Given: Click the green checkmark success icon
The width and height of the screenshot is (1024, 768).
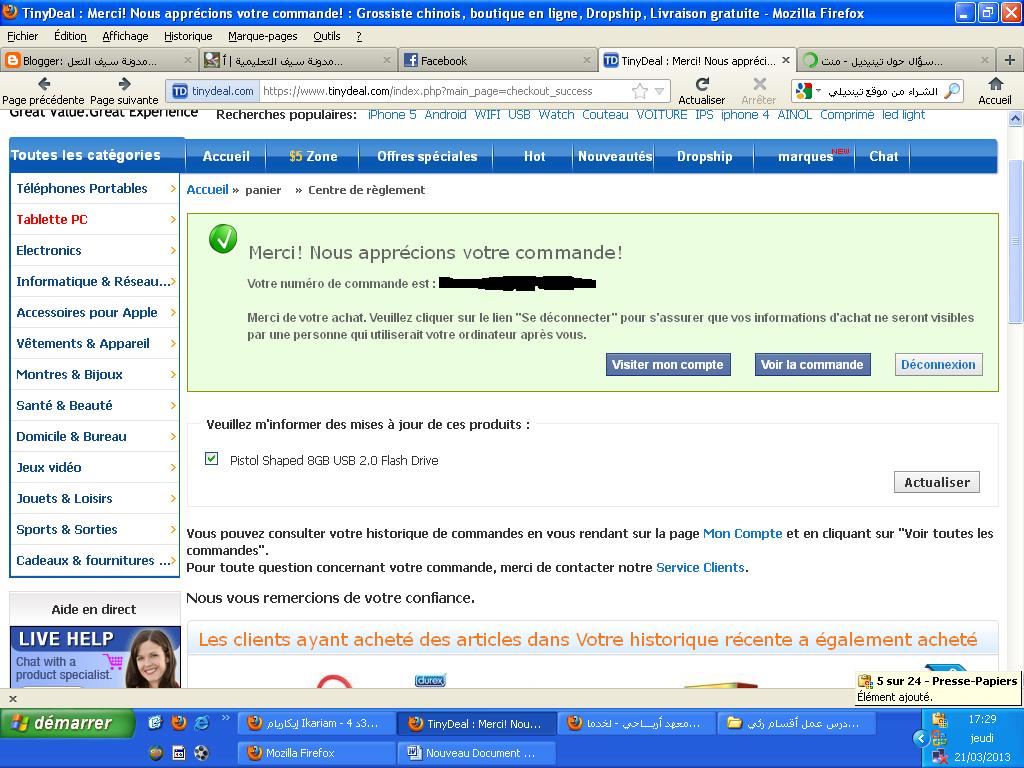Looking at the screenshot, I should coord(223,239).
